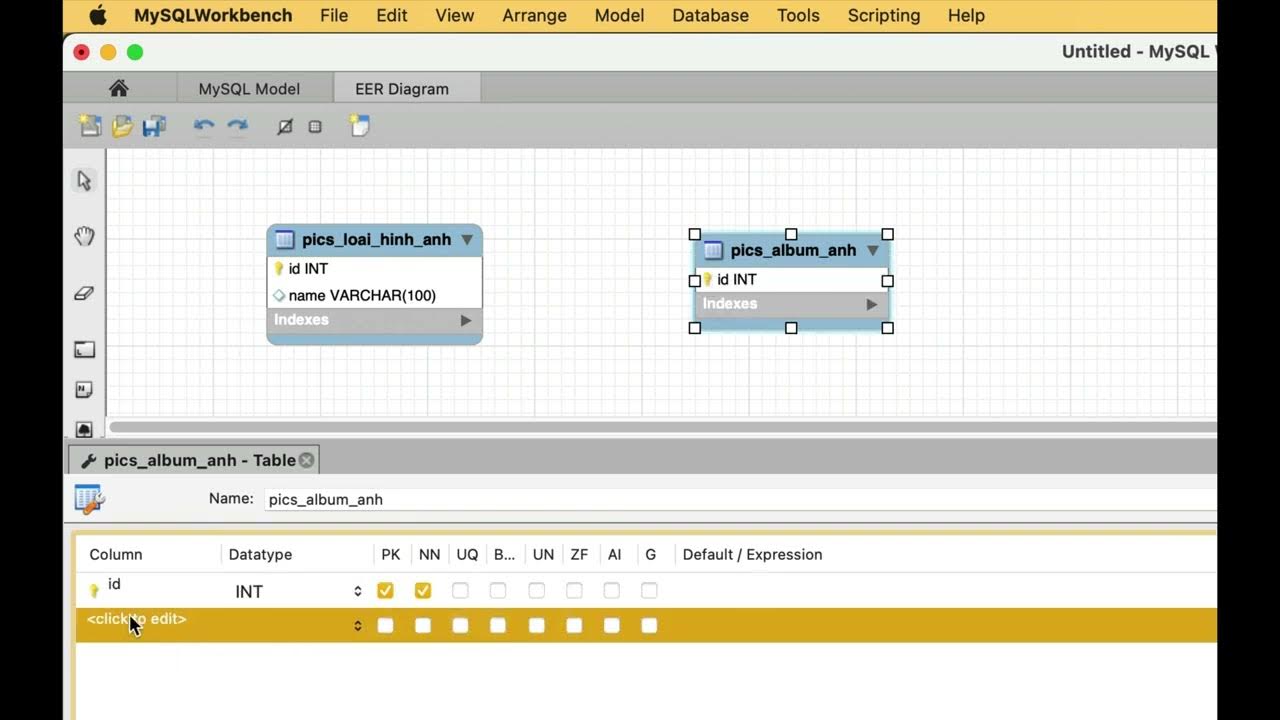Check UN for the id column
This screenshot has width=1280, height=720.
pos(537,591)
